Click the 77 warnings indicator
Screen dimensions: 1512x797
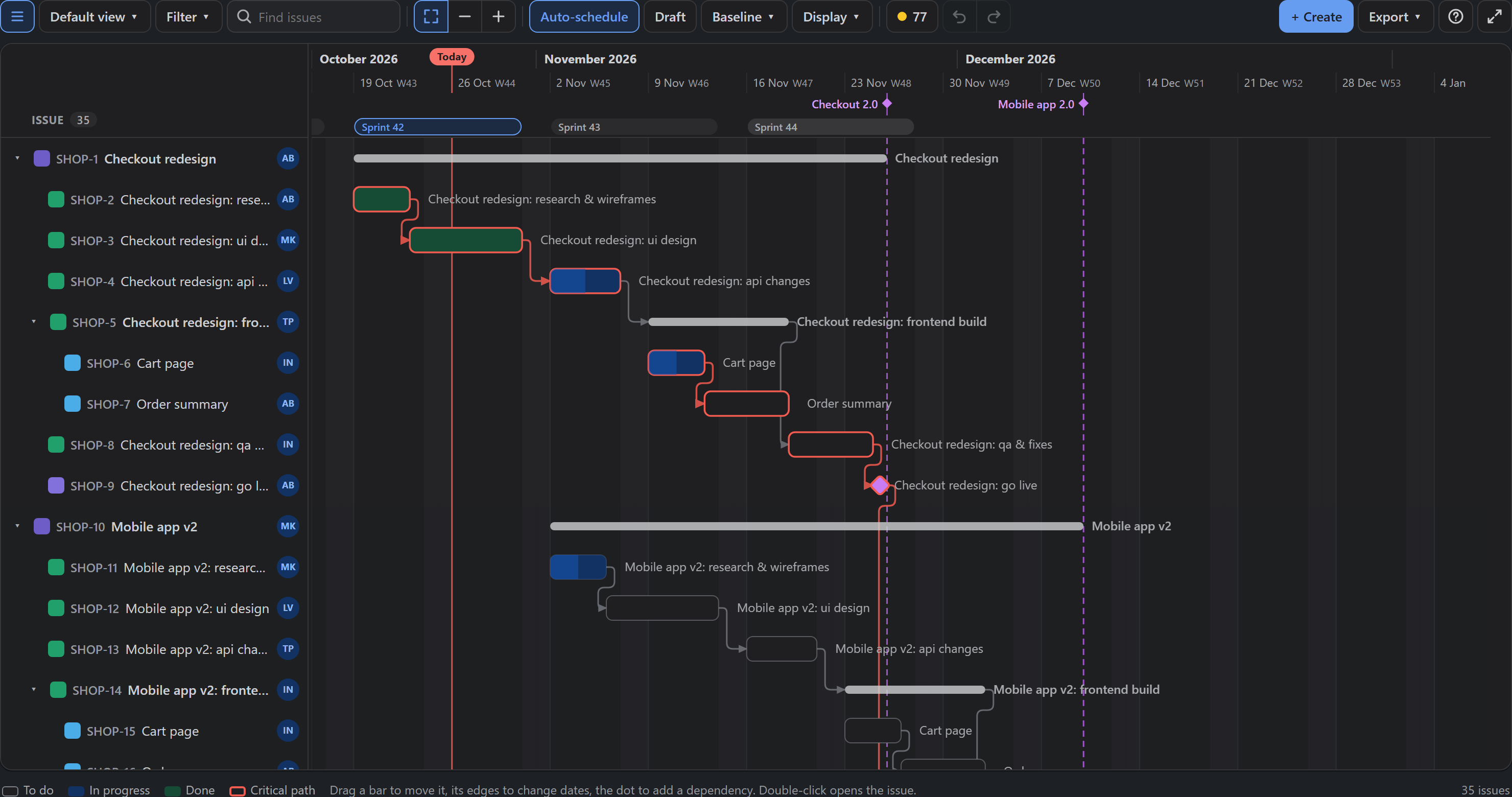coord(912,16)
